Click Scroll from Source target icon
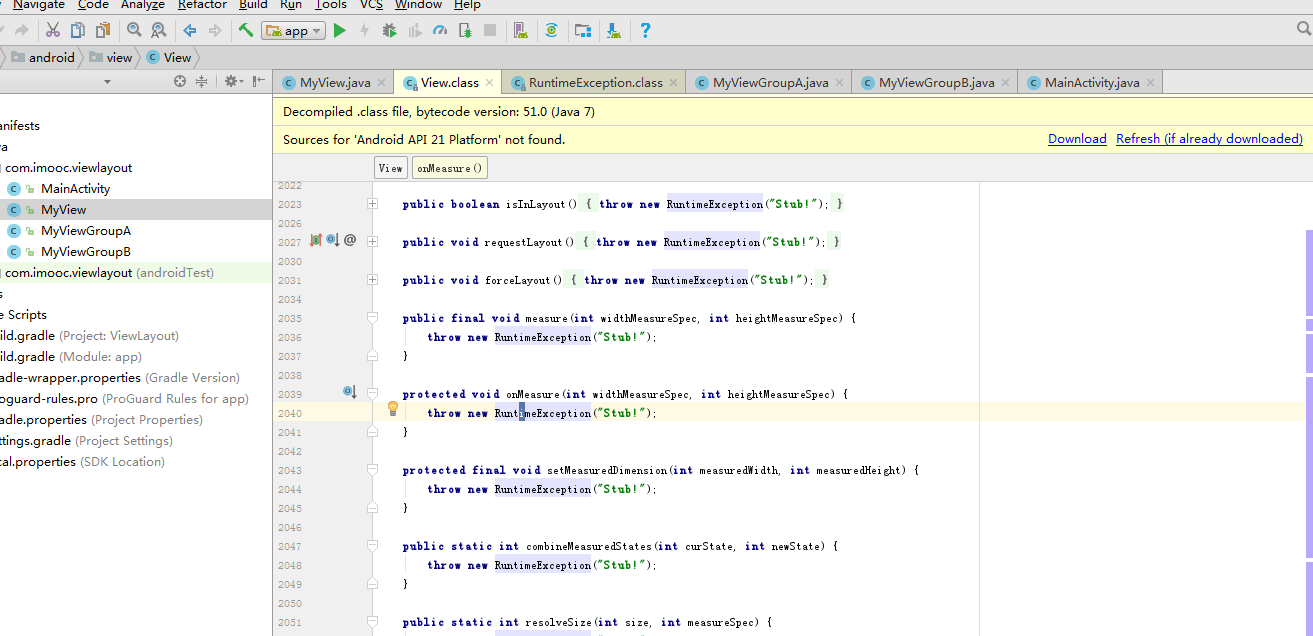This screenshot has height=636, width=1313. tap(181, 82)
